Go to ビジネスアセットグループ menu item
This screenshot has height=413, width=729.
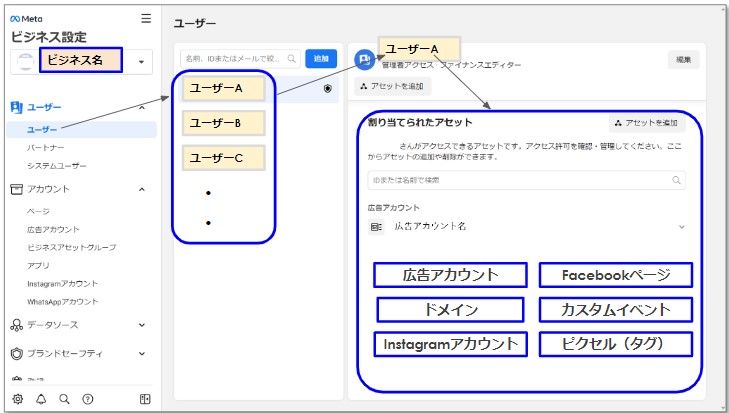pyautogui.click(x=72, y=247)
